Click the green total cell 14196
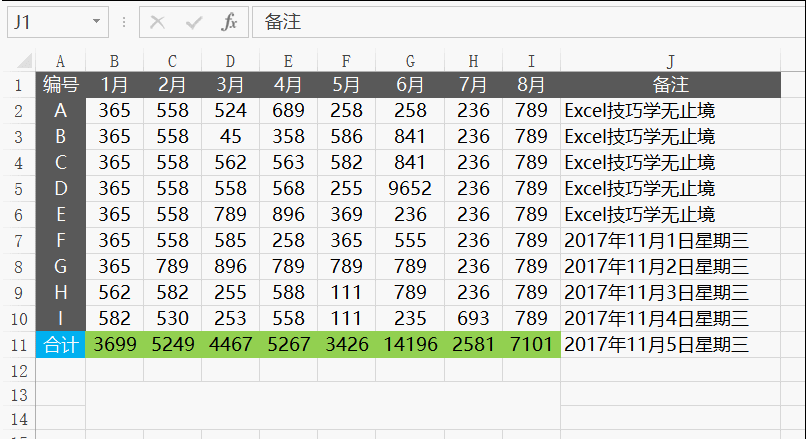806x439 pixels. tap(410, 344)
